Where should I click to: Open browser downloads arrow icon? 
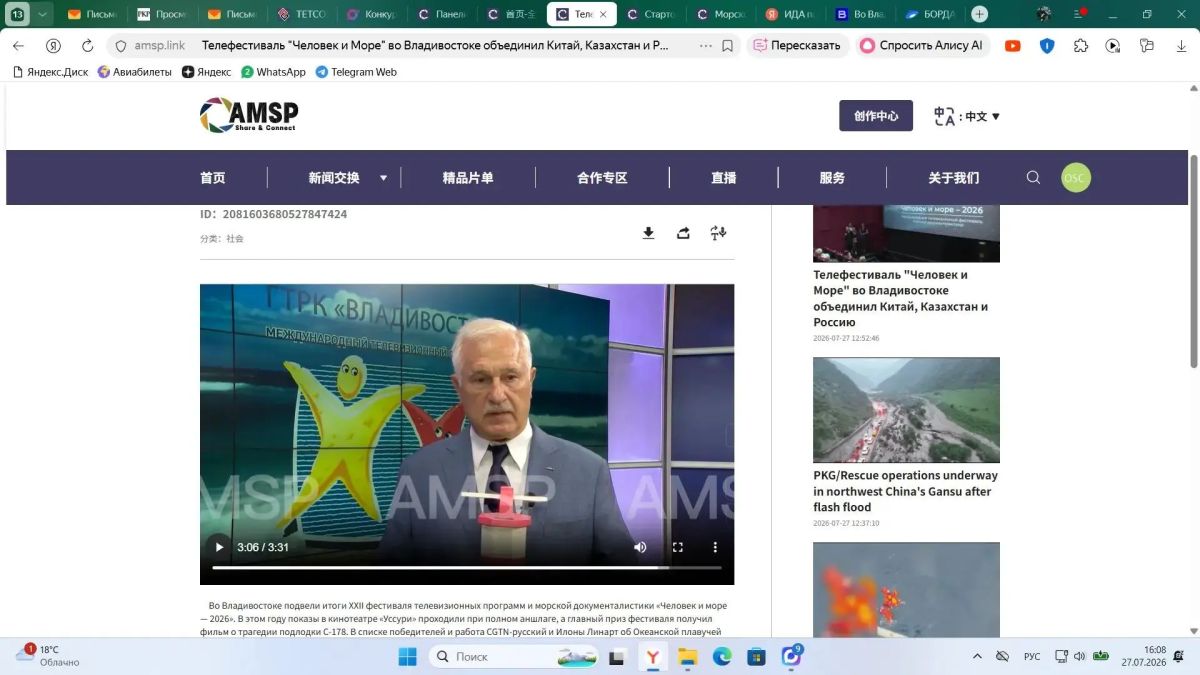pyautogui.click(x=1180, y=46)
